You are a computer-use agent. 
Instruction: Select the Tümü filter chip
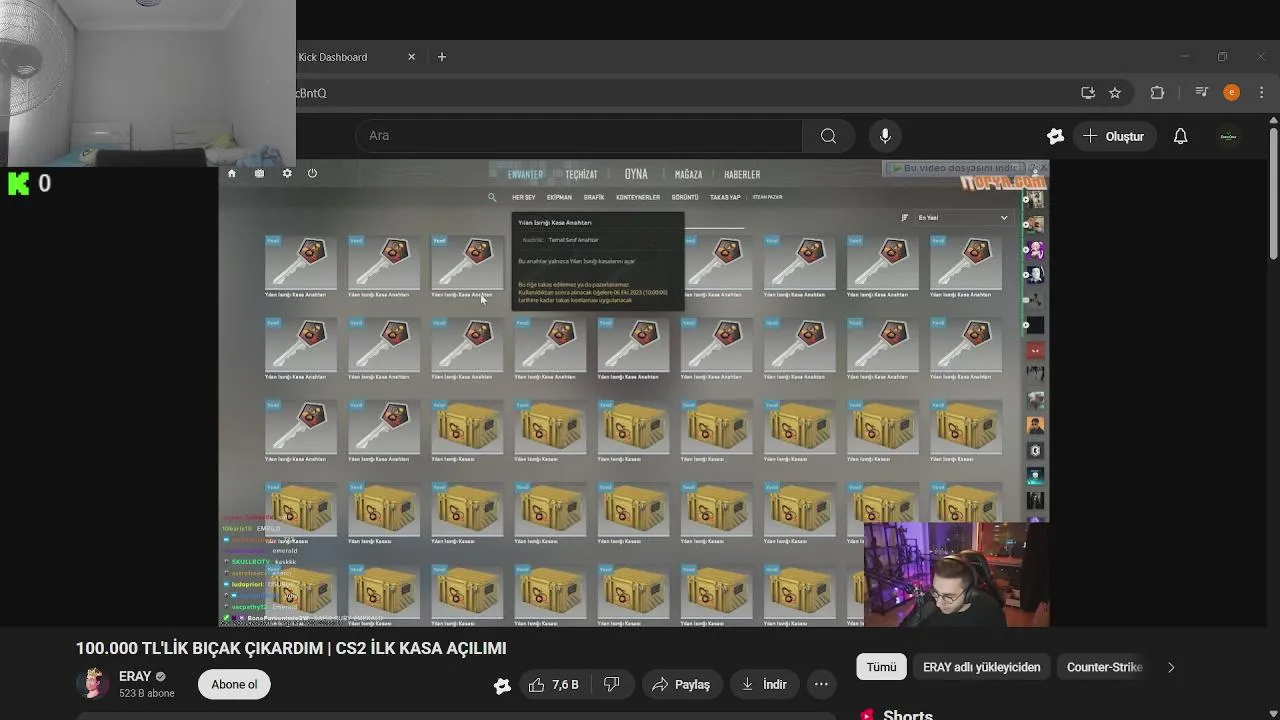pos(881,667)
